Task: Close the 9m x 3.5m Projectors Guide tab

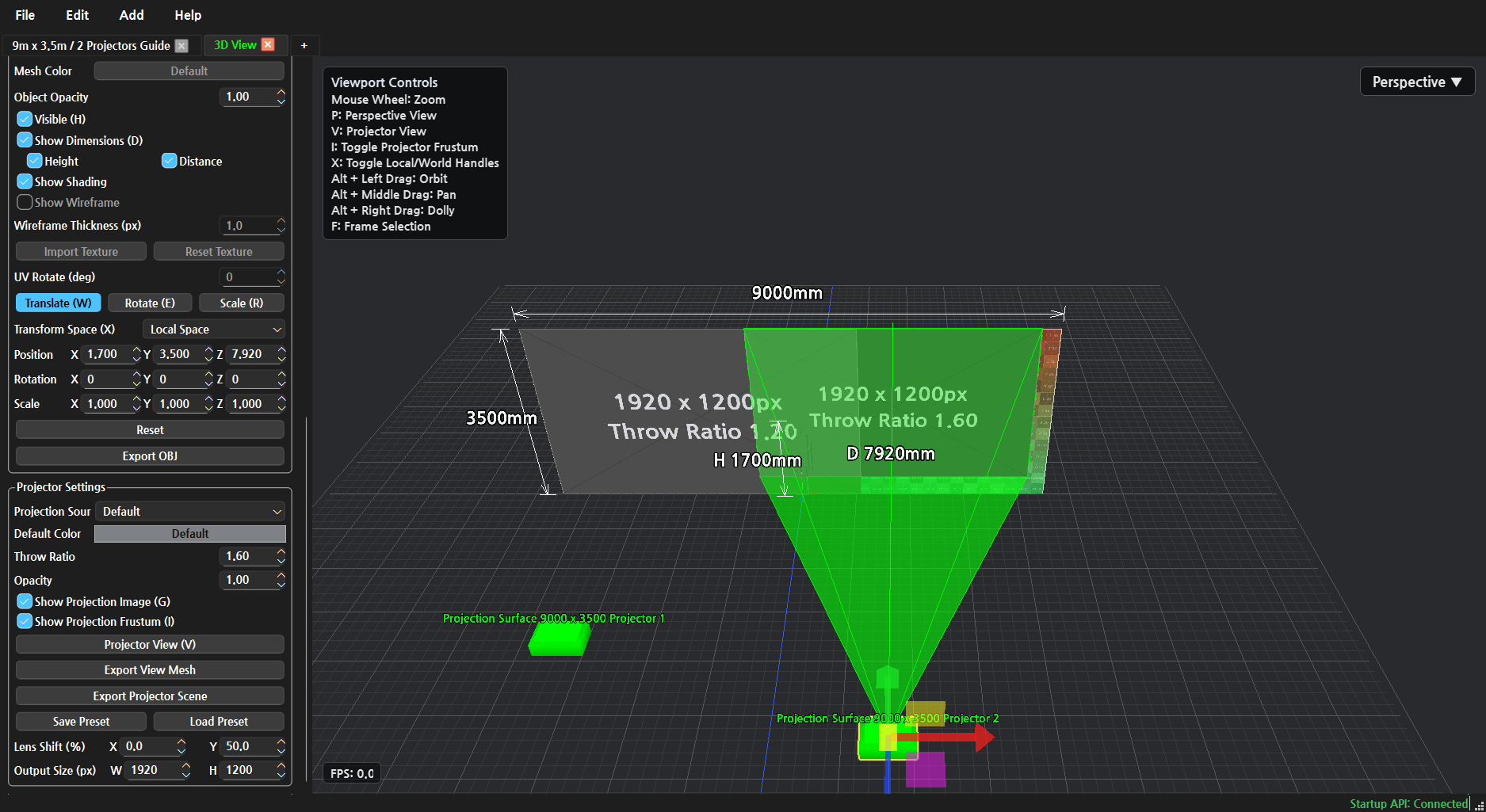Action: point(181,46)
